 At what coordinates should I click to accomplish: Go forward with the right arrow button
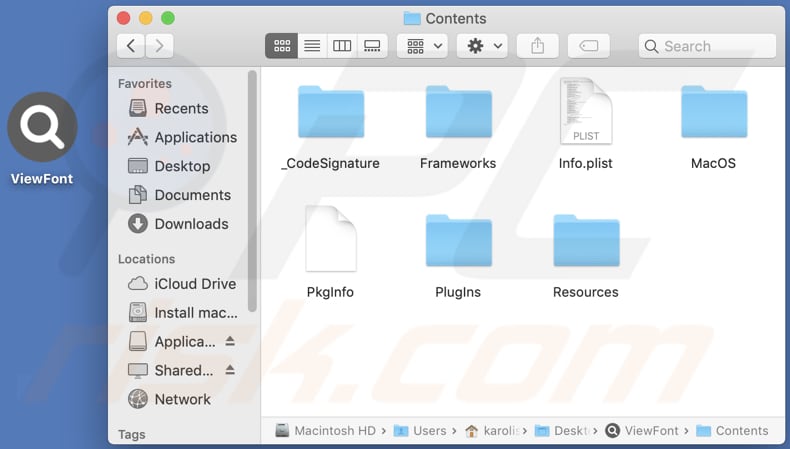pos(159,46)
